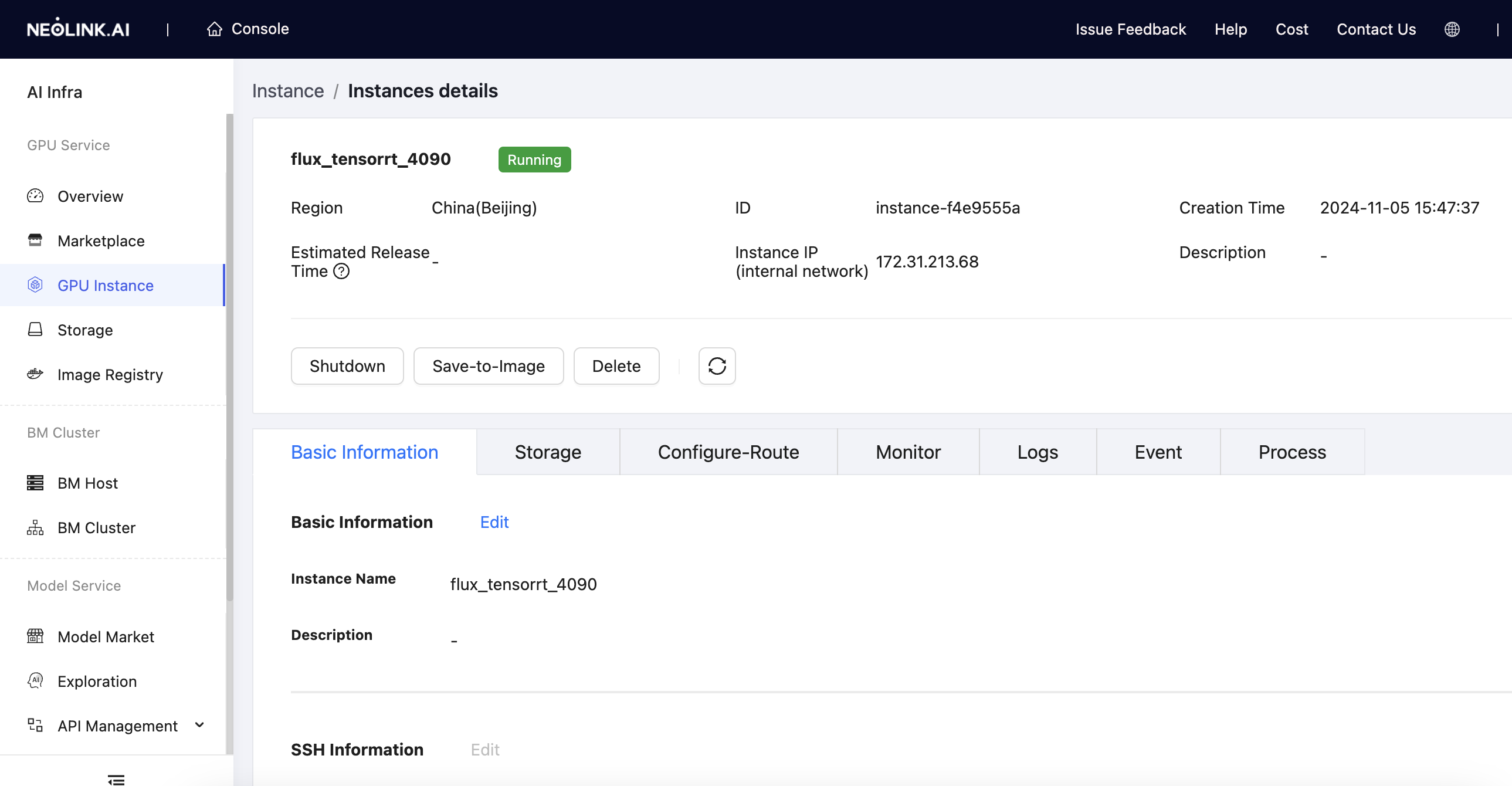The image size is (1512, 786).
Task: Open Overview in the sidebar
Action: (113, 196)
